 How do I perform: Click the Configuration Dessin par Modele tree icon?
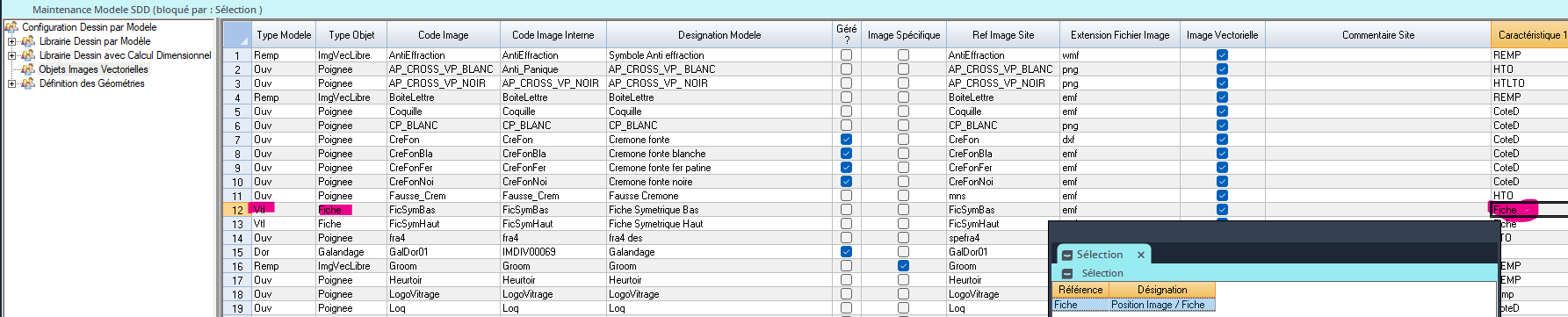pos(11,27)
